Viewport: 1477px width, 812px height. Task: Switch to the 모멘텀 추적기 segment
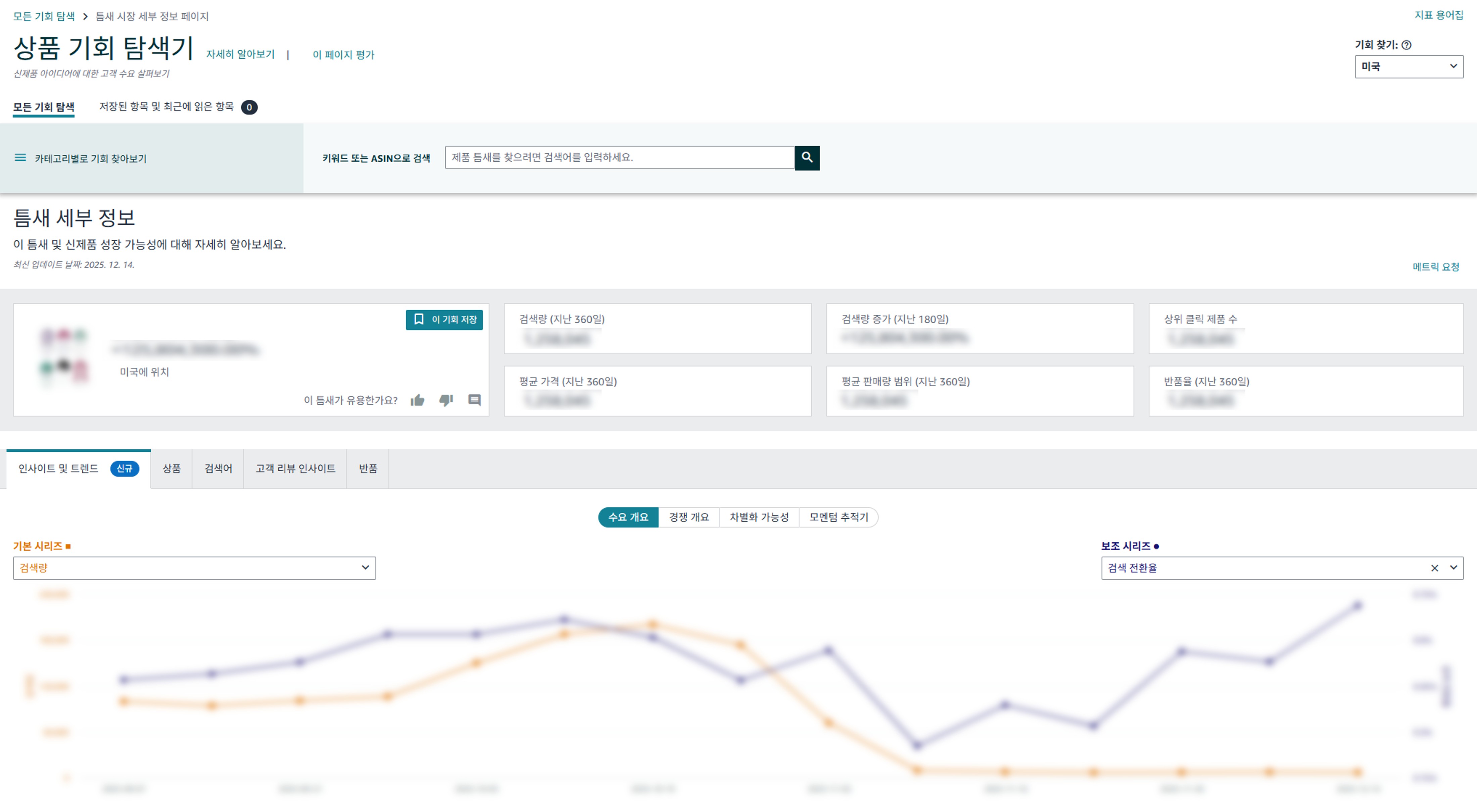[838, 517]
